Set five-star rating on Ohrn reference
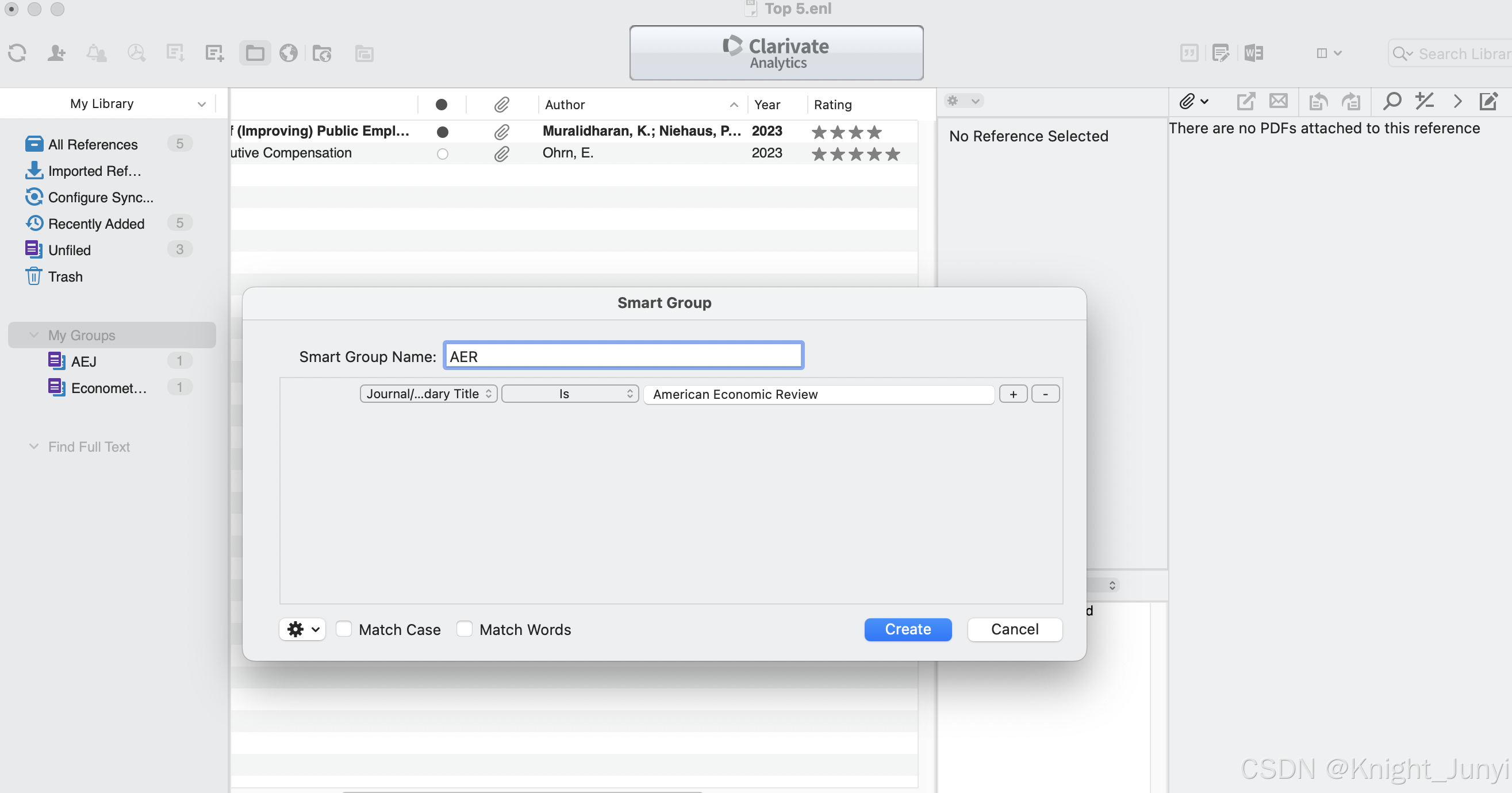 [x=892, y=153]
